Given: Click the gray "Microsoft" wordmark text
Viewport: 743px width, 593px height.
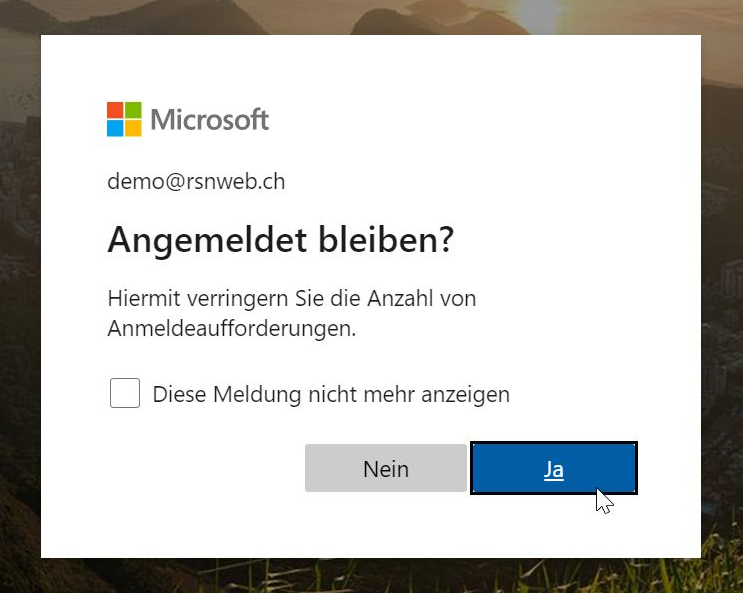Looking at the screenshot, I should [210, 120].
